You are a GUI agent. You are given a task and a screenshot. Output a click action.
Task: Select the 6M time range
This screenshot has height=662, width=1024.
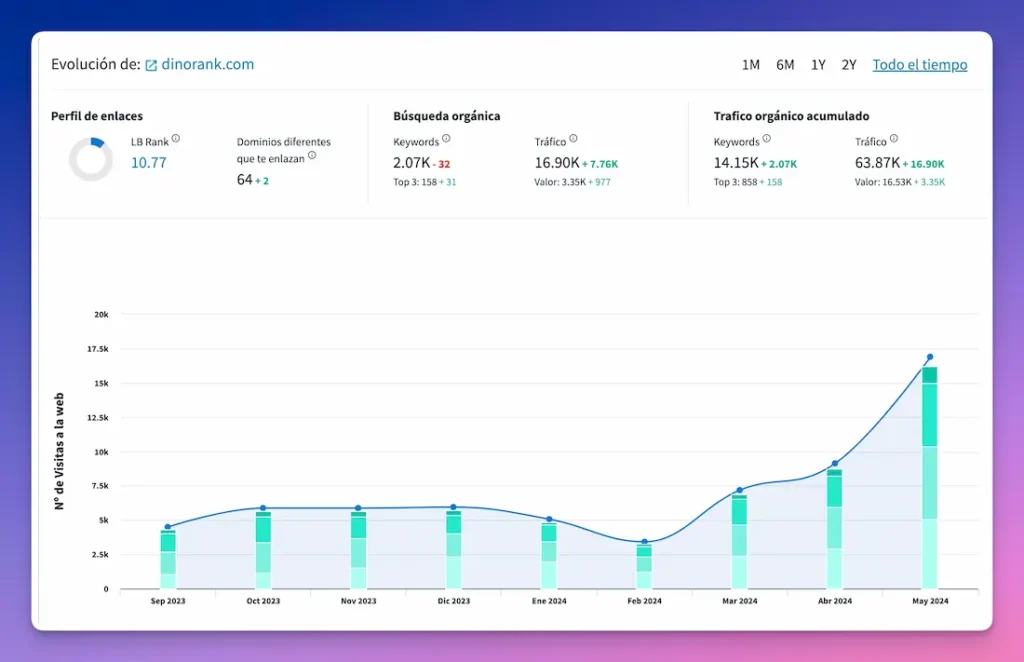[x=785, y=65]
